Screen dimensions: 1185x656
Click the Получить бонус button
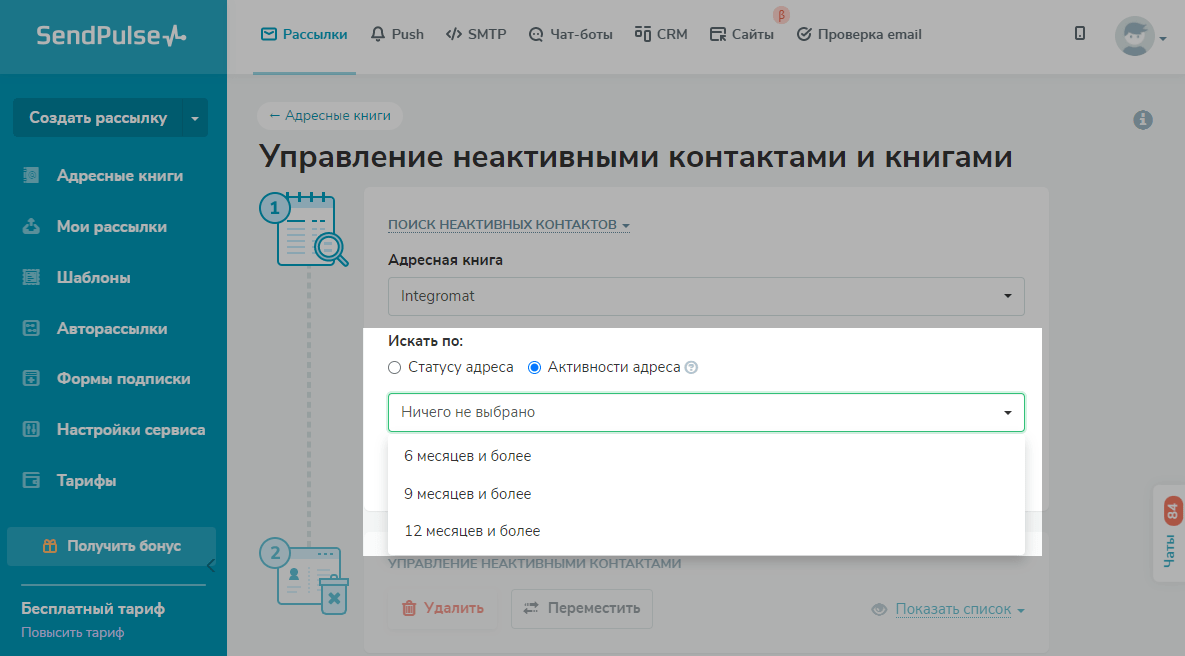coord(111,546)
